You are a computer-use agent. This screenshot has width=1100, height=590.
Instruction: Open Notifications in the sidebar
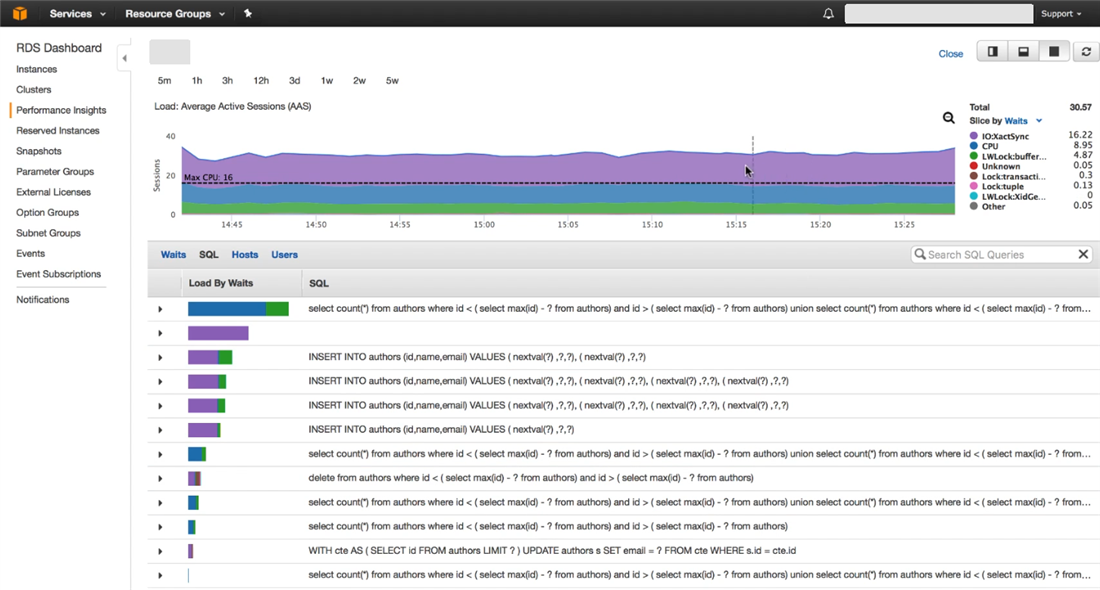tap(43, 300)
